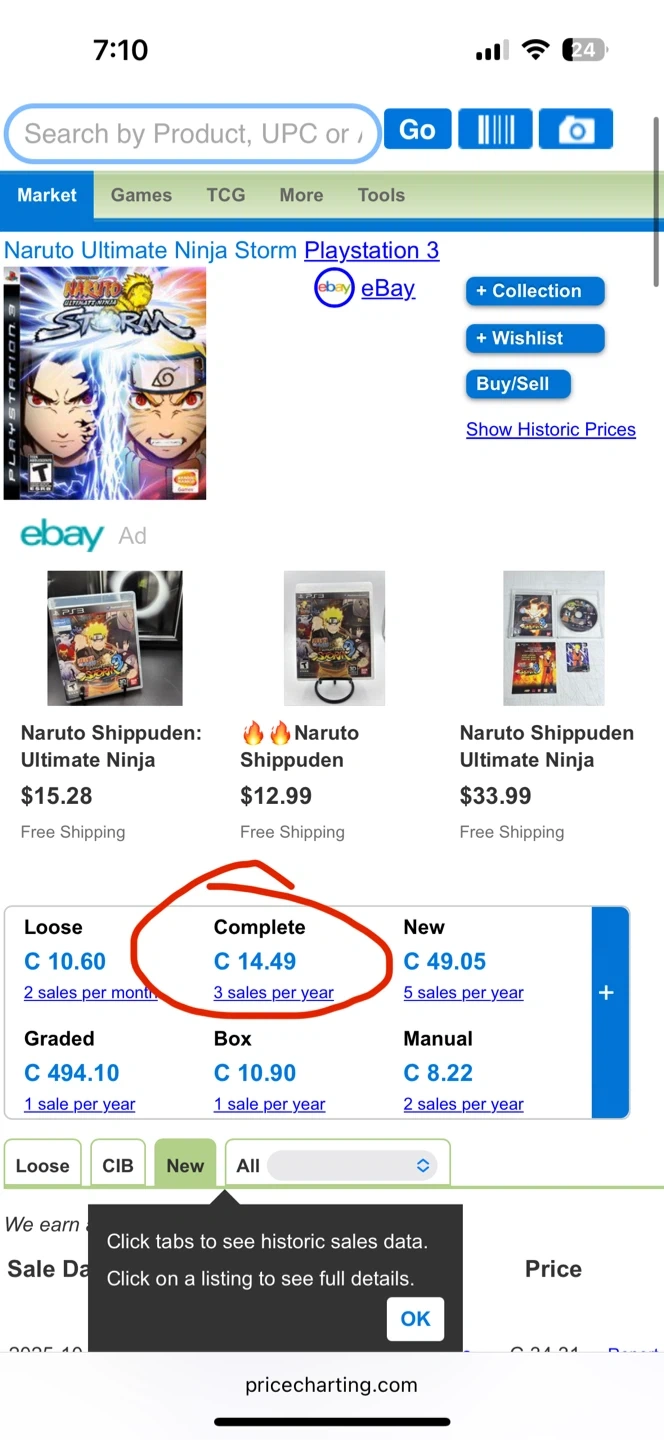Open the Naruto Ultimate Ninja Storm cover image
The image size is (664, 1440).
(105, 383)
